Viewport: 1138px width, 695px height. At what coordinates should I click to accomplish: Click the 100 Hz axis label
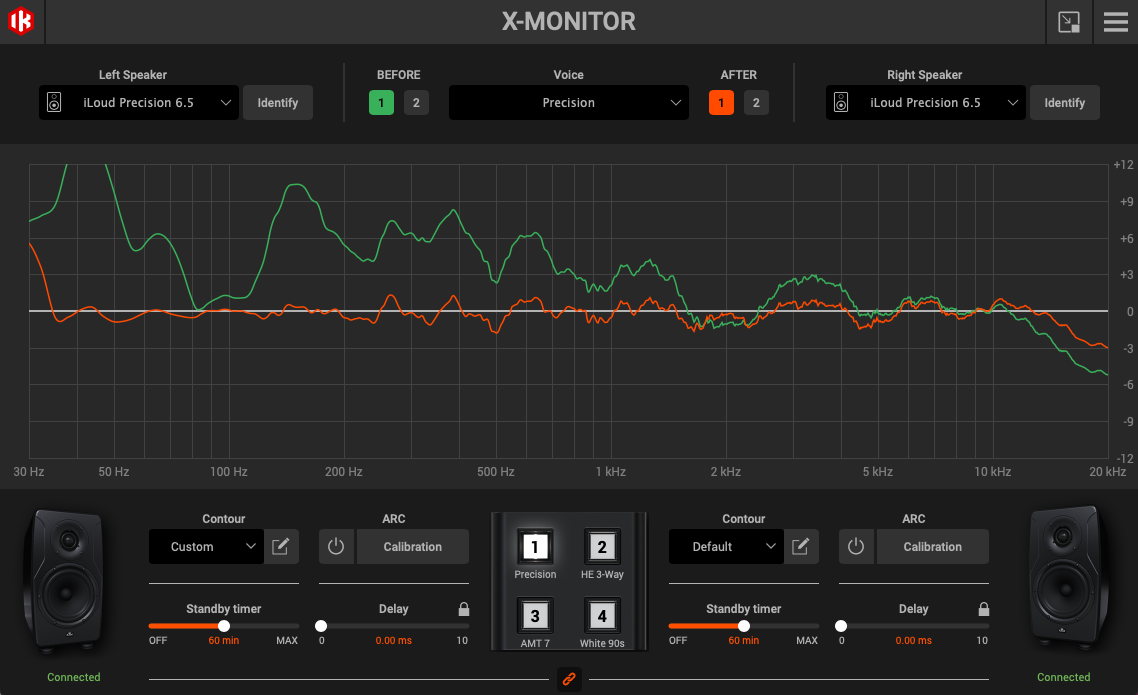[229, 472]
